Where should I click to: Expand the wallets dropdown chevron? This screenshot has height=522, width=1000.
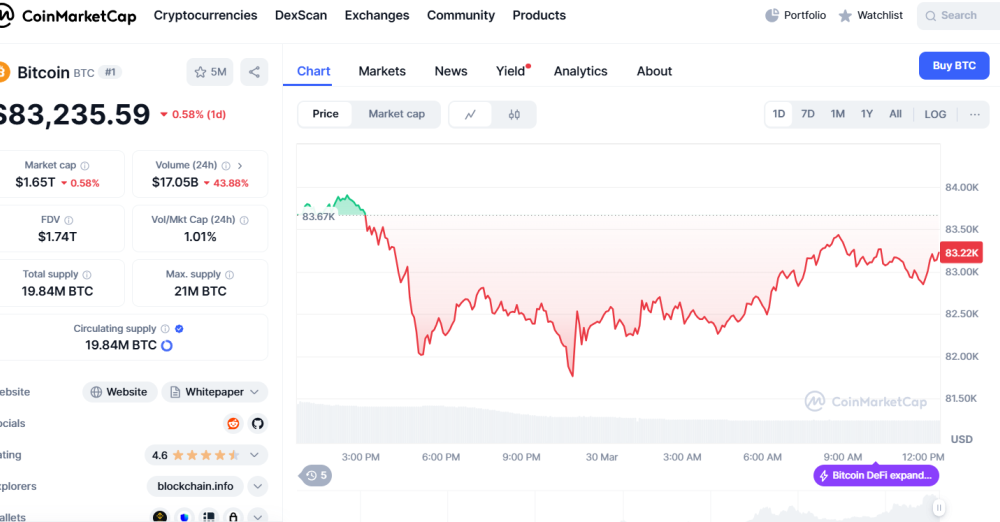258,517
